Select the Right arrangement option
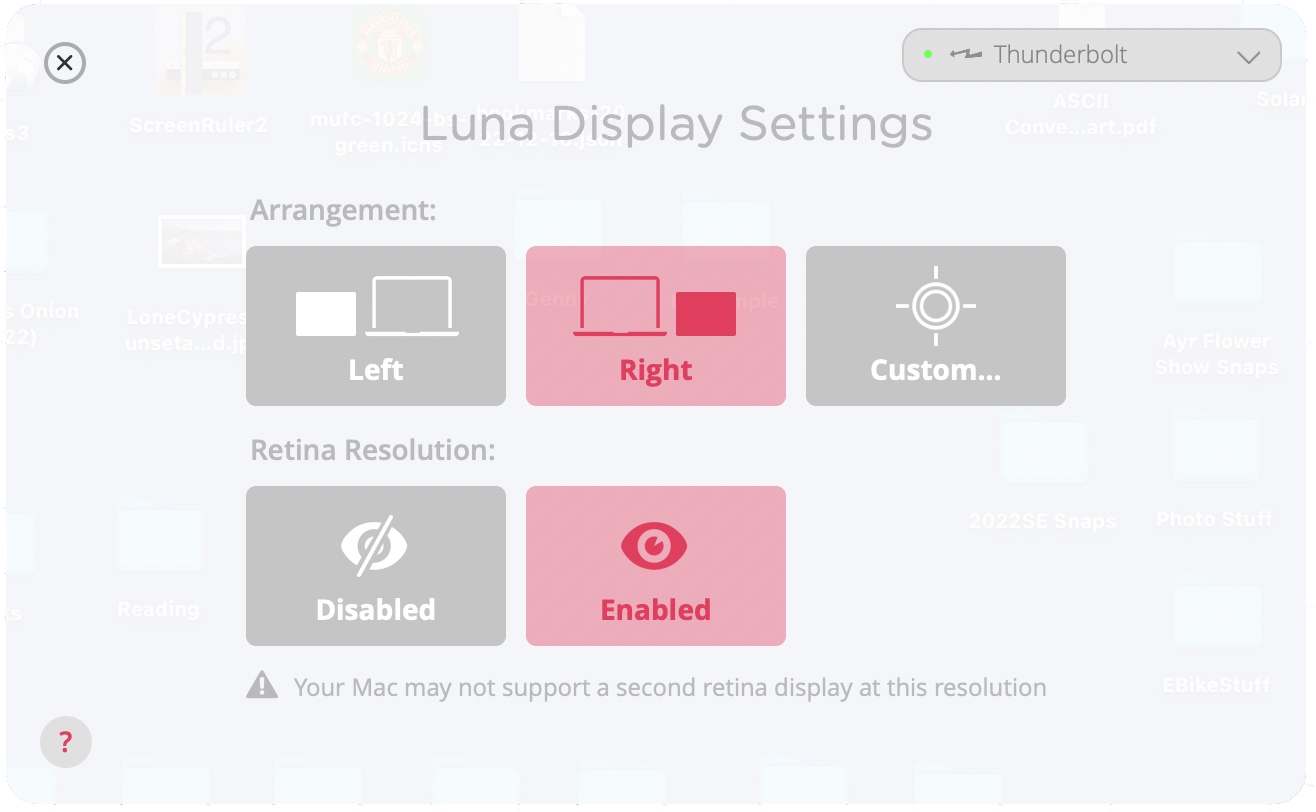The image size is (1316, 812). click(x=656, y=326)
